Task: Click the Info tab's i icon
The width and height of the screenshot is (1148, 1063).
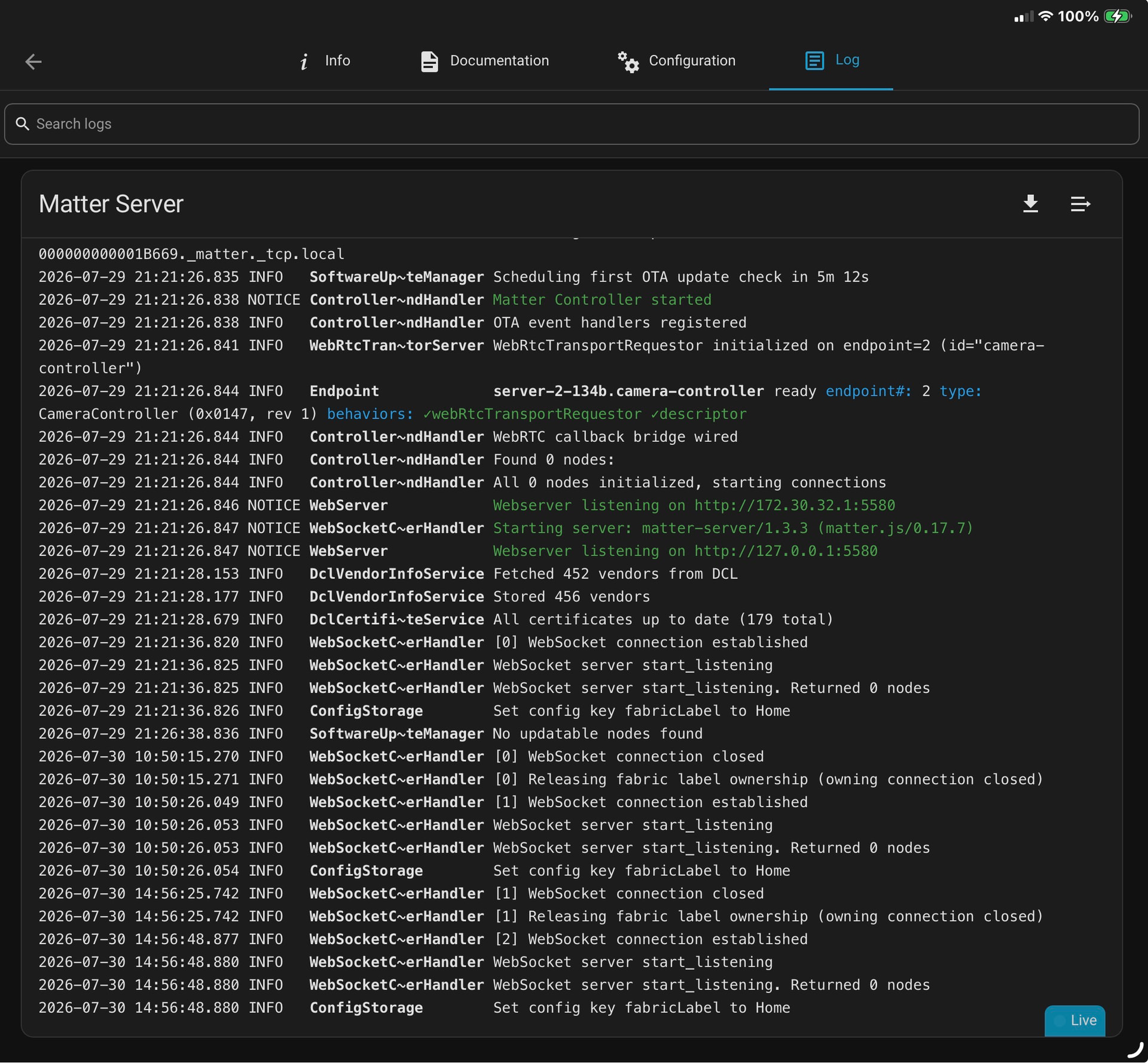Action: point(304,61)
